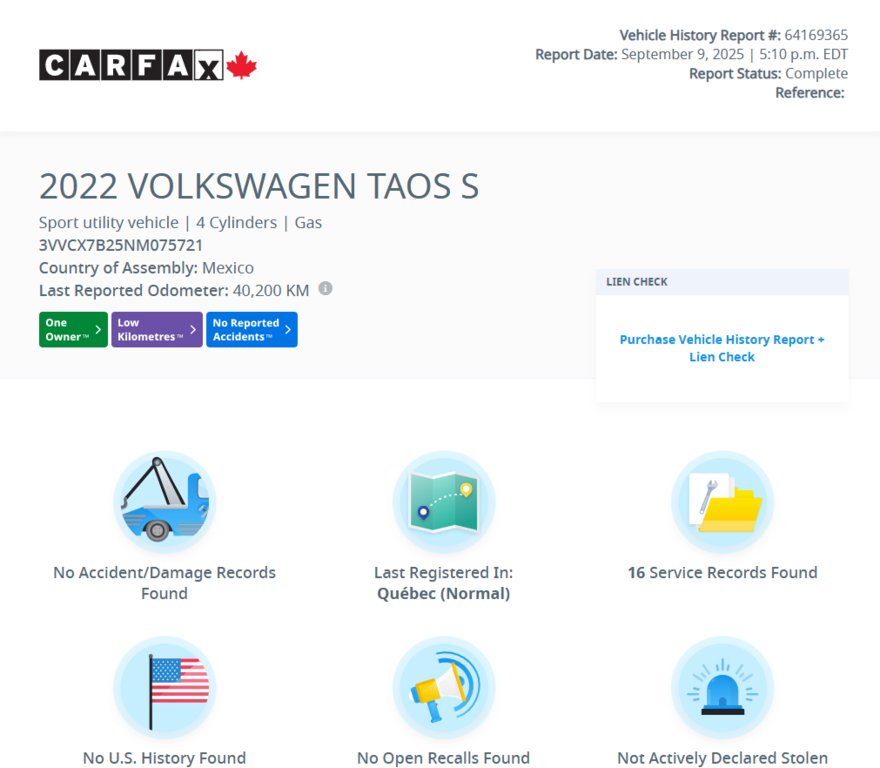Screen dimensions: 880x768
Task: Open Purchase Vehicle History Report + Lien Check
Action: 722,348
